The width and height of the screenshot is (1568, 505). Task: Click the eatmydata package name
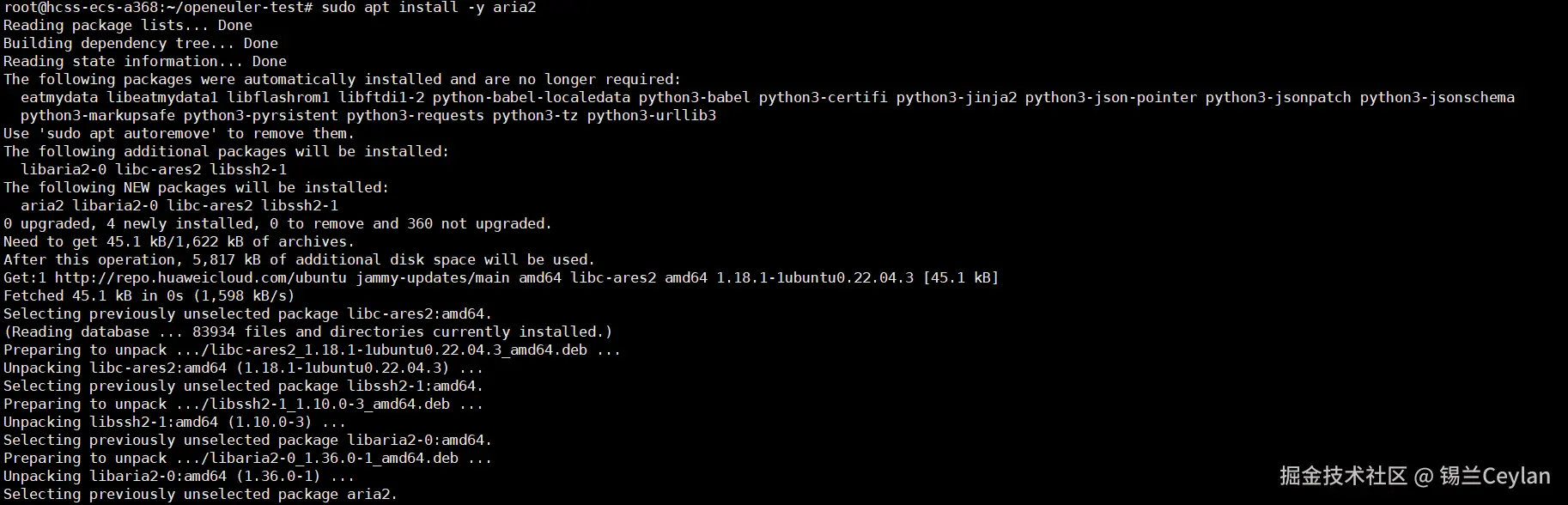click(59, 97)
